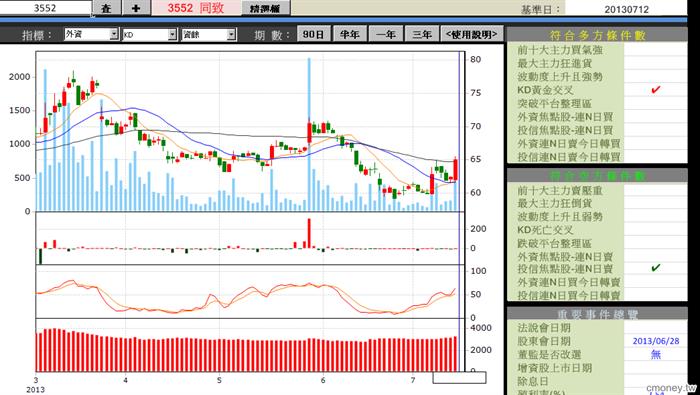Viewport: 700px width, 395px height.
Task: Click the 投信焦點股-連N日賣 row label
Action: coord(565,269)
